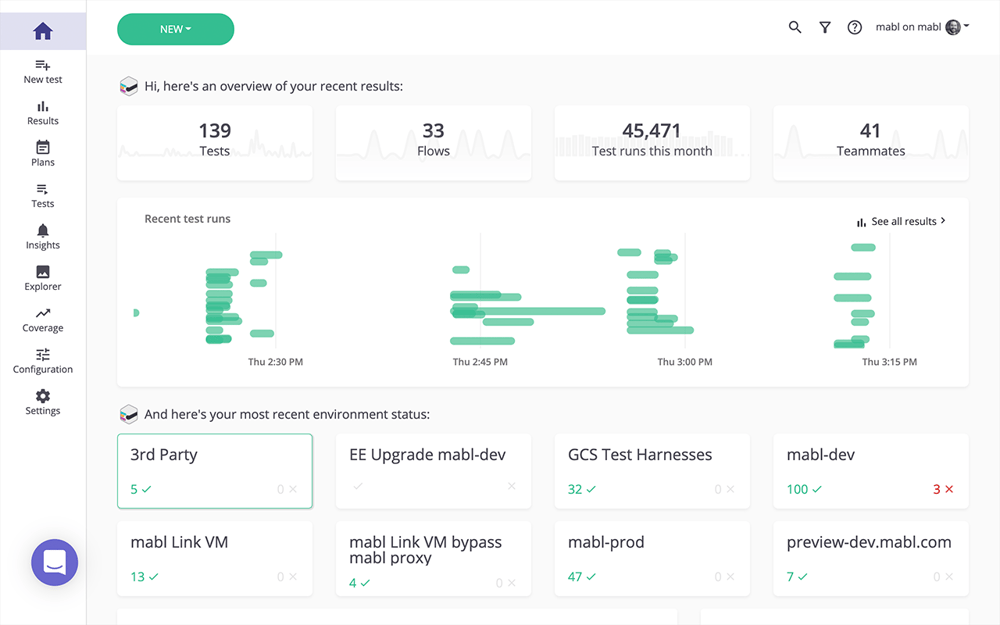Open the 139 Tests summary card
This screenshot has height=625, width=1000.
214,142
